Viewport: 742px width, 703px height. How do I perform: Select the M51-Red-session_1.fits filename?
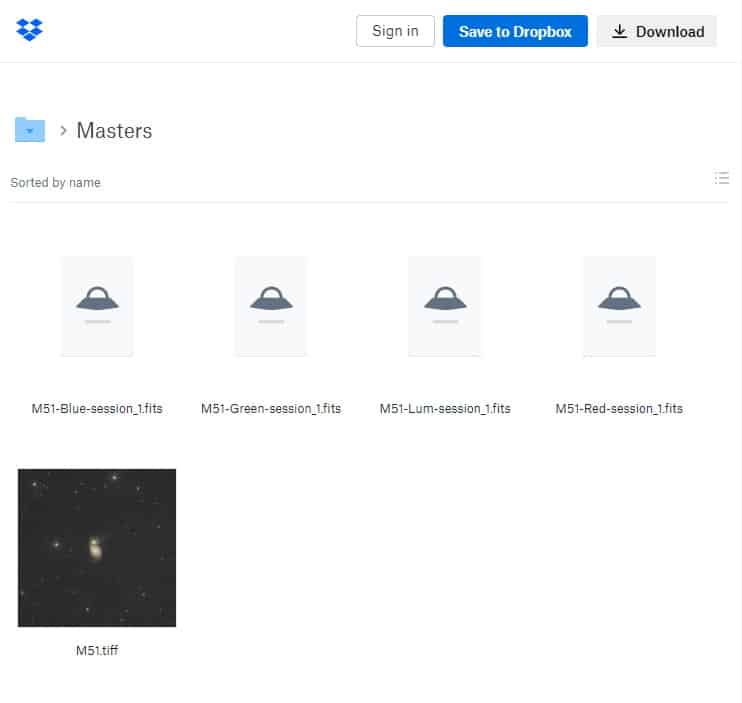[x=619, y=408]
